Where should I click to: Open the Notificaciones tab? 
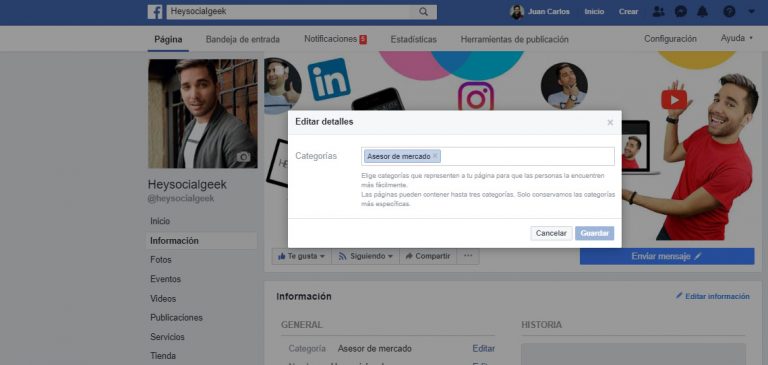335,39
